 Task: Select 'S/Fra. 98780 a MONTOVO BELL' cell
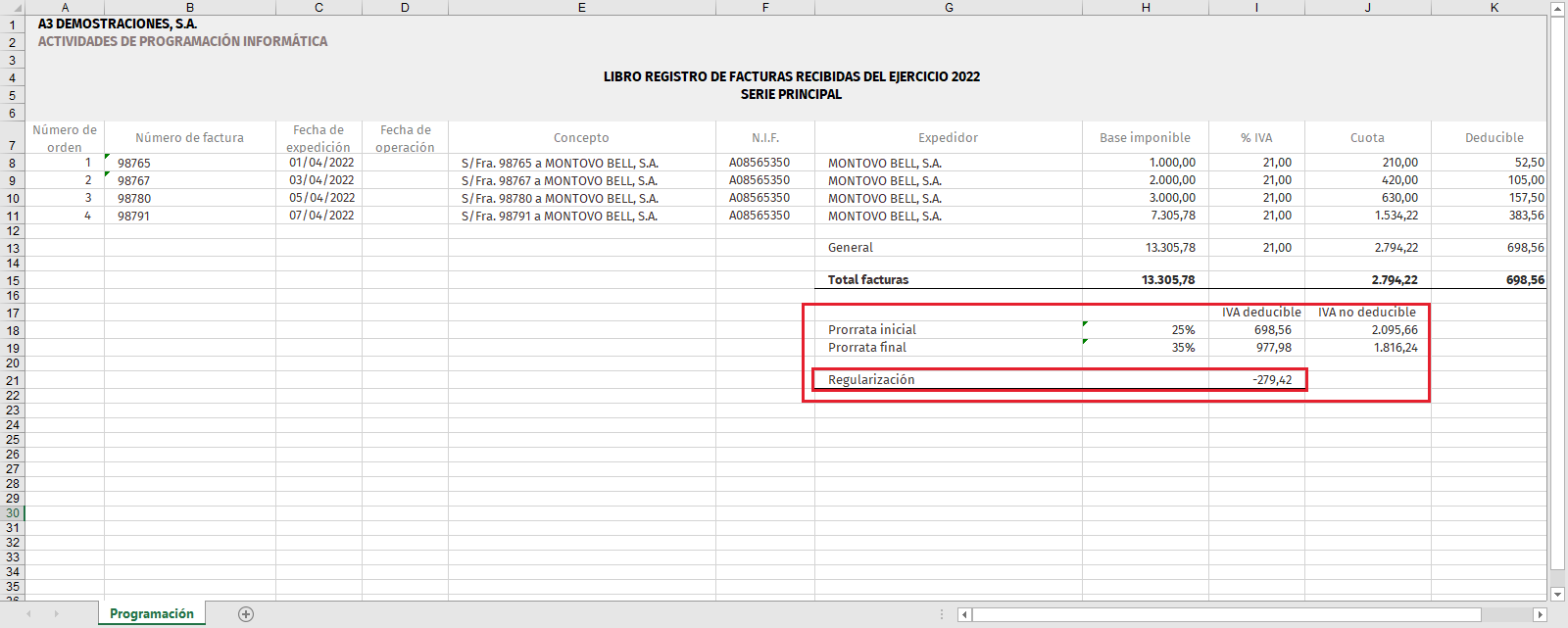point(582,198)
